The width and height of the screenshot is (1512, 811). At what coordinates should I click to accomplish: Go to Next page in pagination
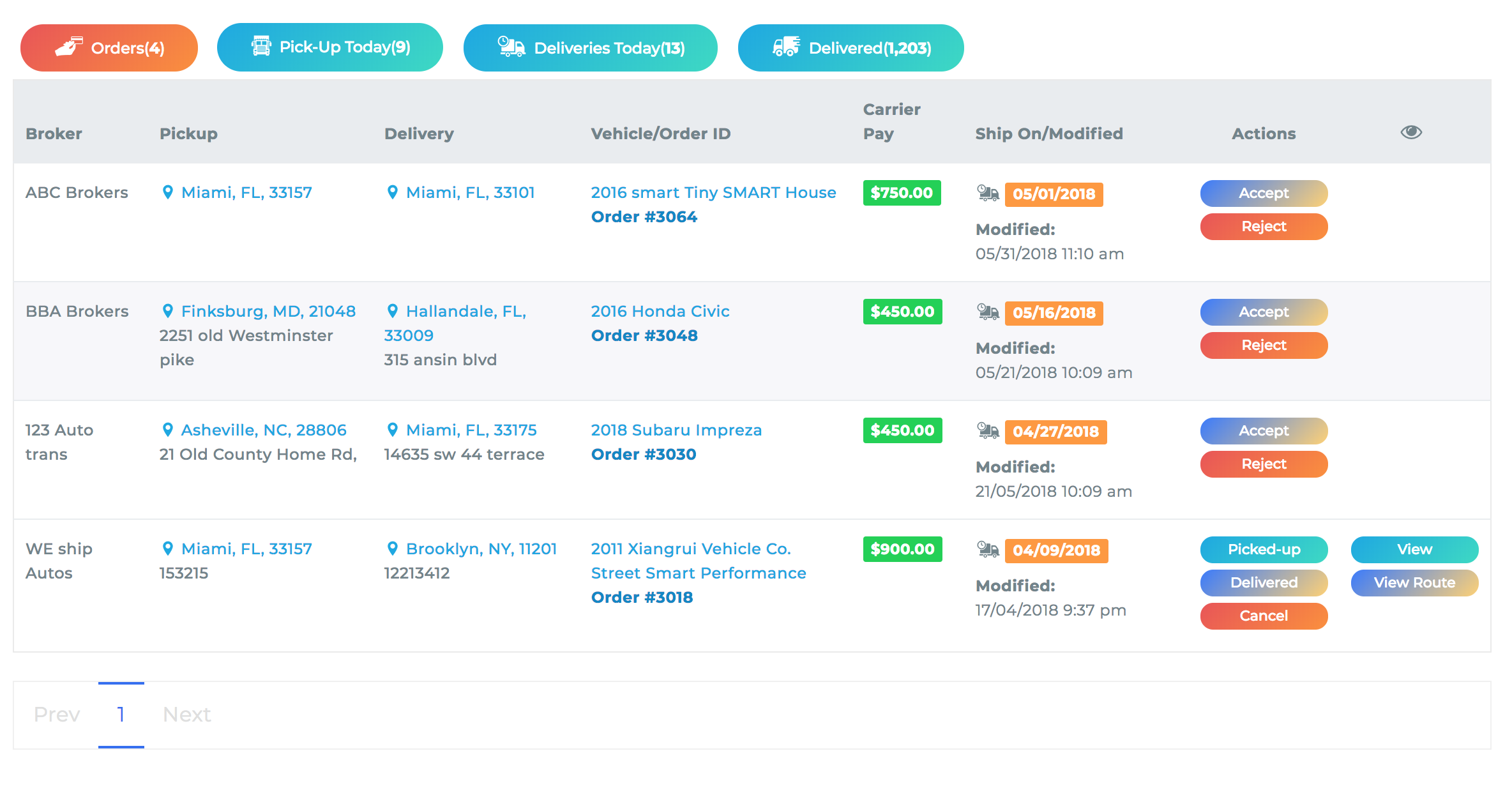186,715
